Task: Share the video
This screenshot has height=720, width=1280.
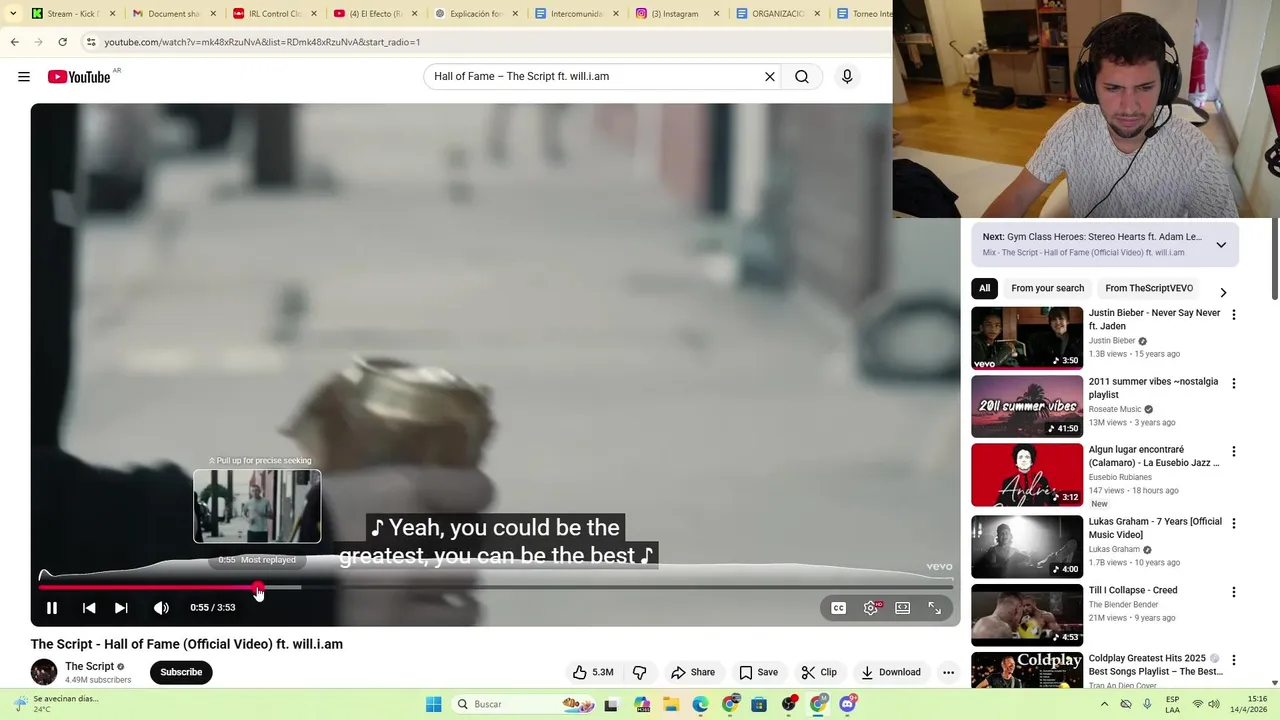Action: (693, 672)
